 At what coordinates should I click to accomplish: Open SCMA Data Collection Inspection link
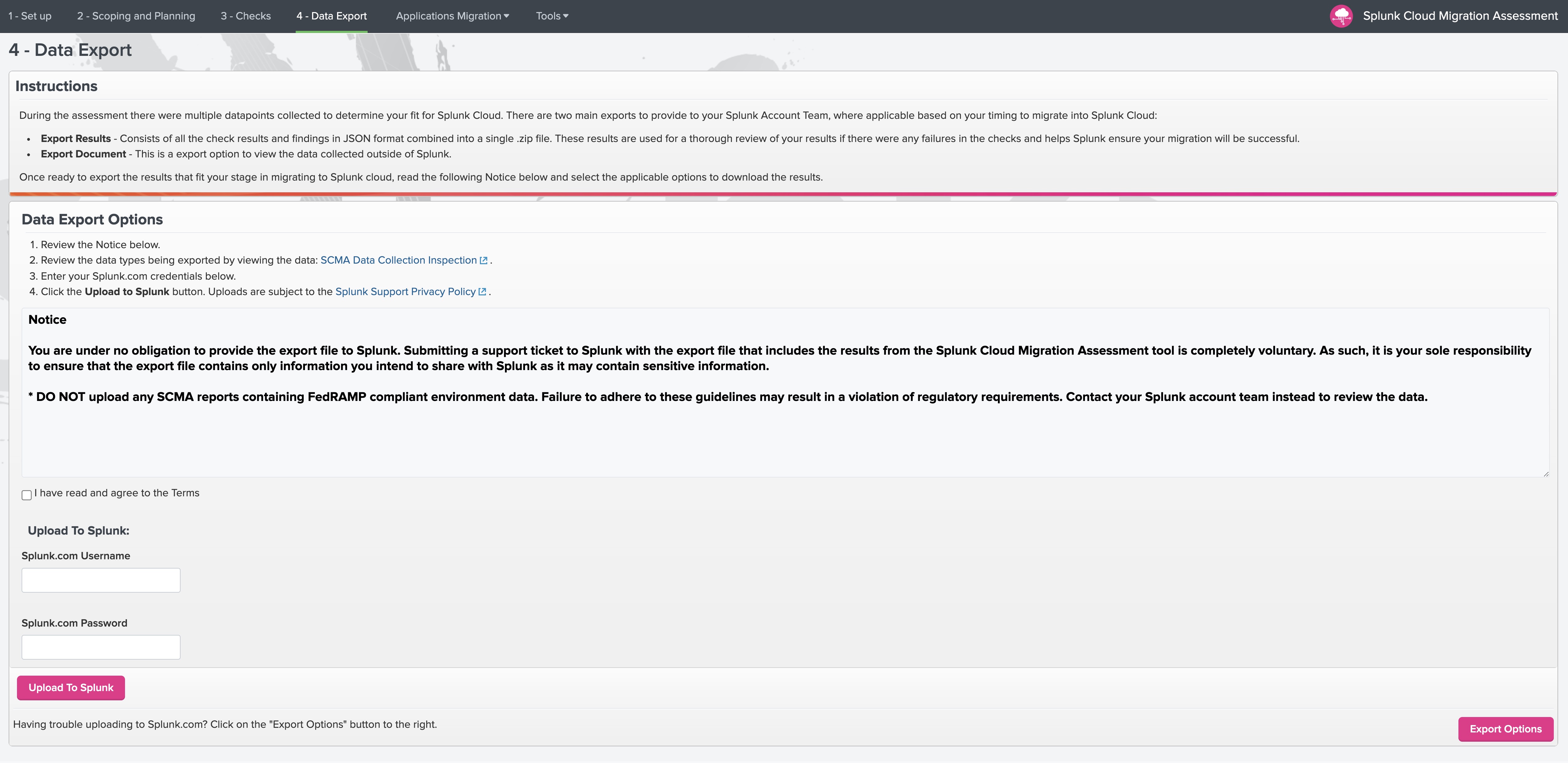(x=399, y=261)
